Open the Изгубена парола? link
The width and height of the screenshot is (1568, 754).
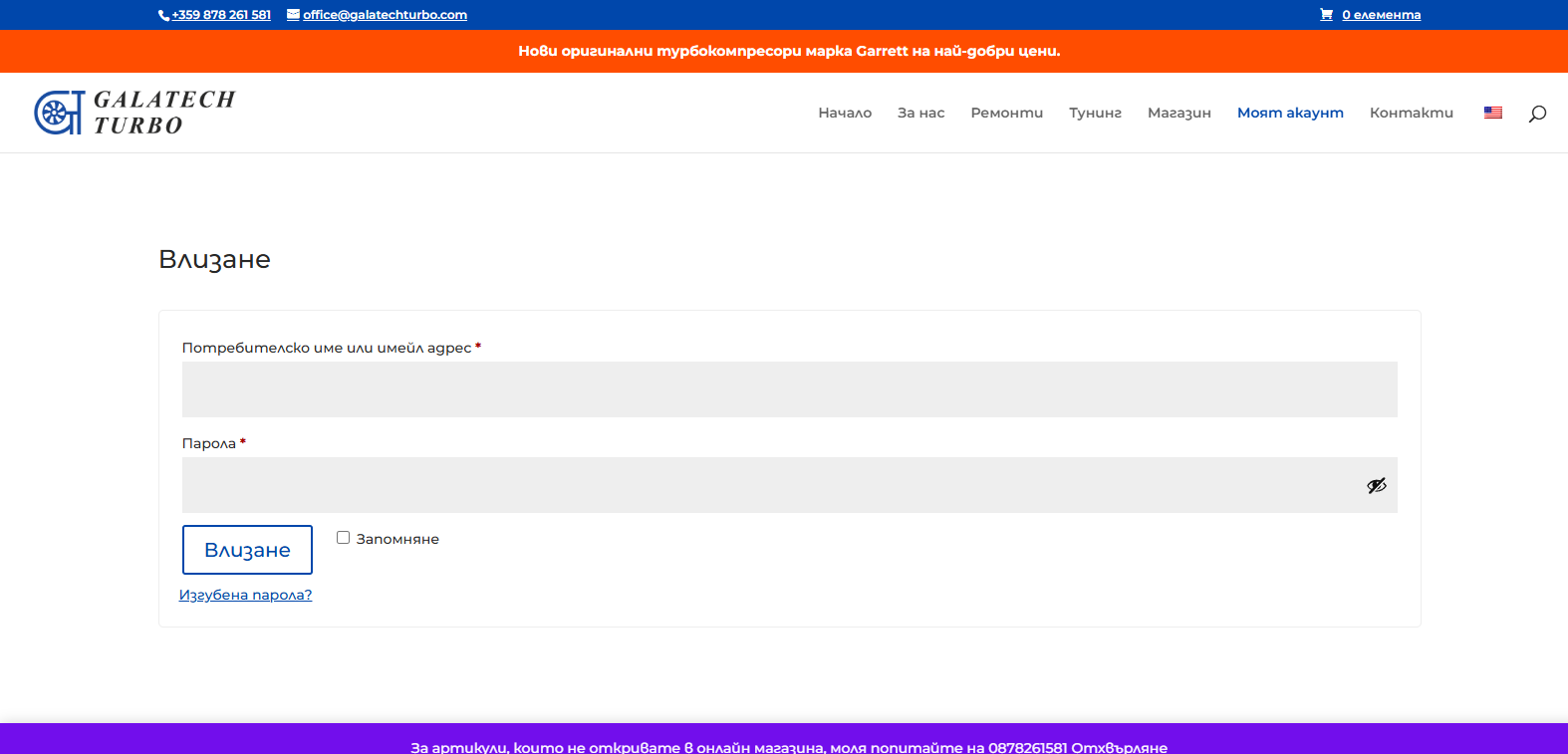pyautogui.click(x=245, y=595)
